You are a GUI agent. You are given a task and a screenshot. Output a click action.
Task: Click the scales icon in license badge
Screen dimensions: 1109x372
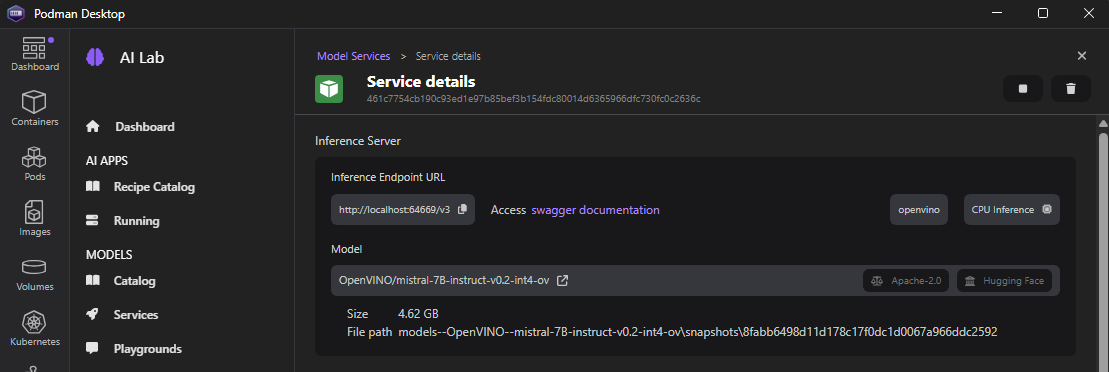tap(878, 281)
